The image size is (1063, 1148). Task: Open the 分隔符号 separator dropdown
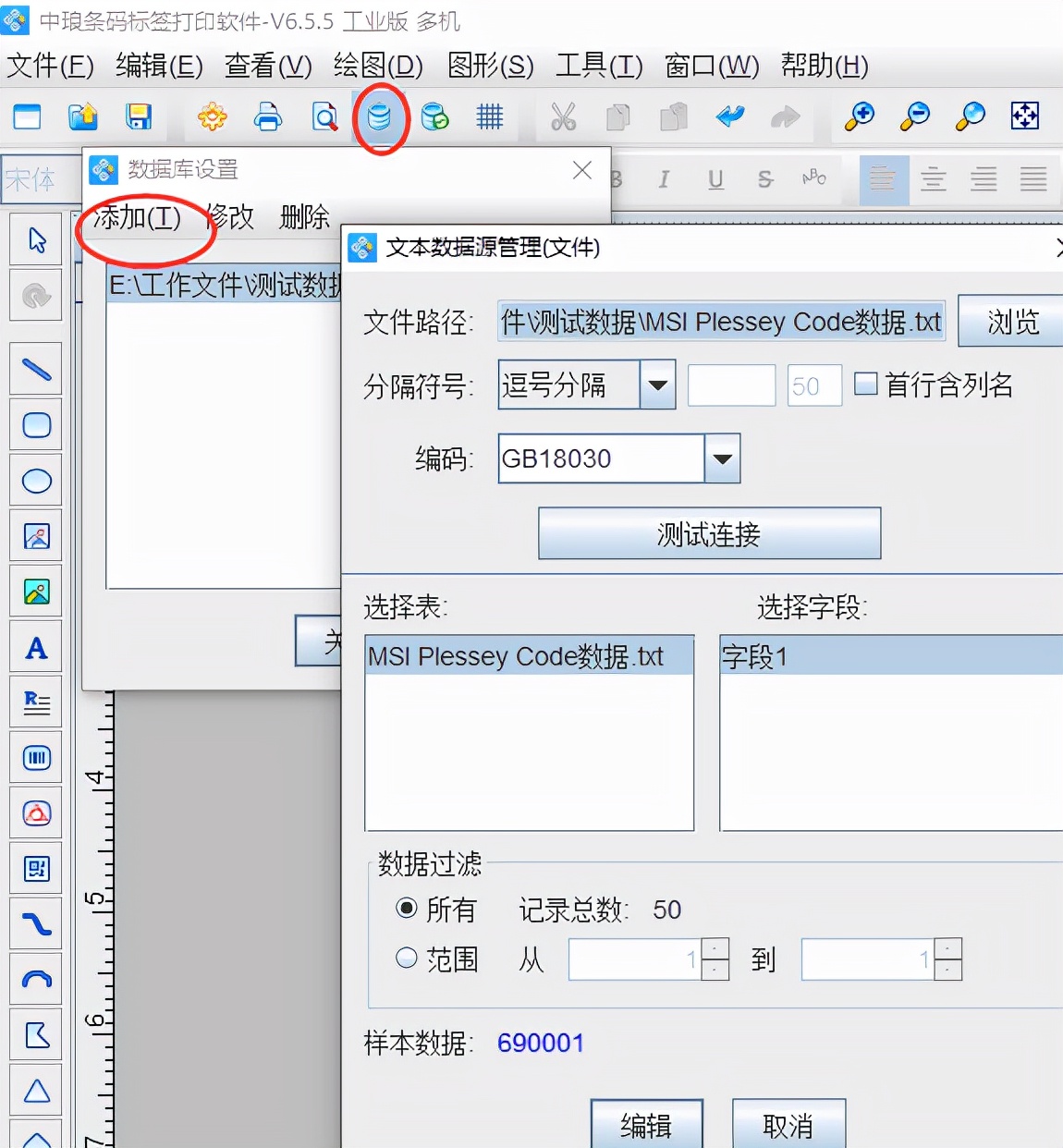[x=658, y=385]
